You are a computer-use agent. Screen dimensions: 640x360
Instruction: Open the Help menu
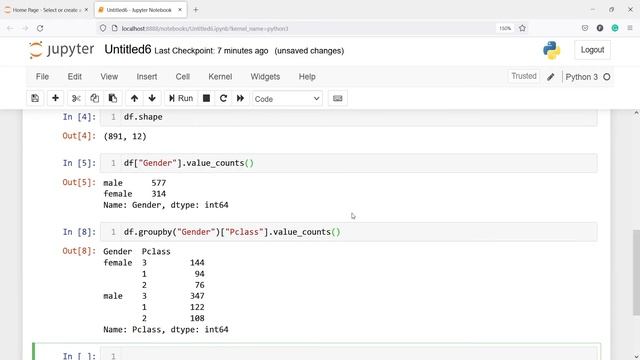pos(307,77)
